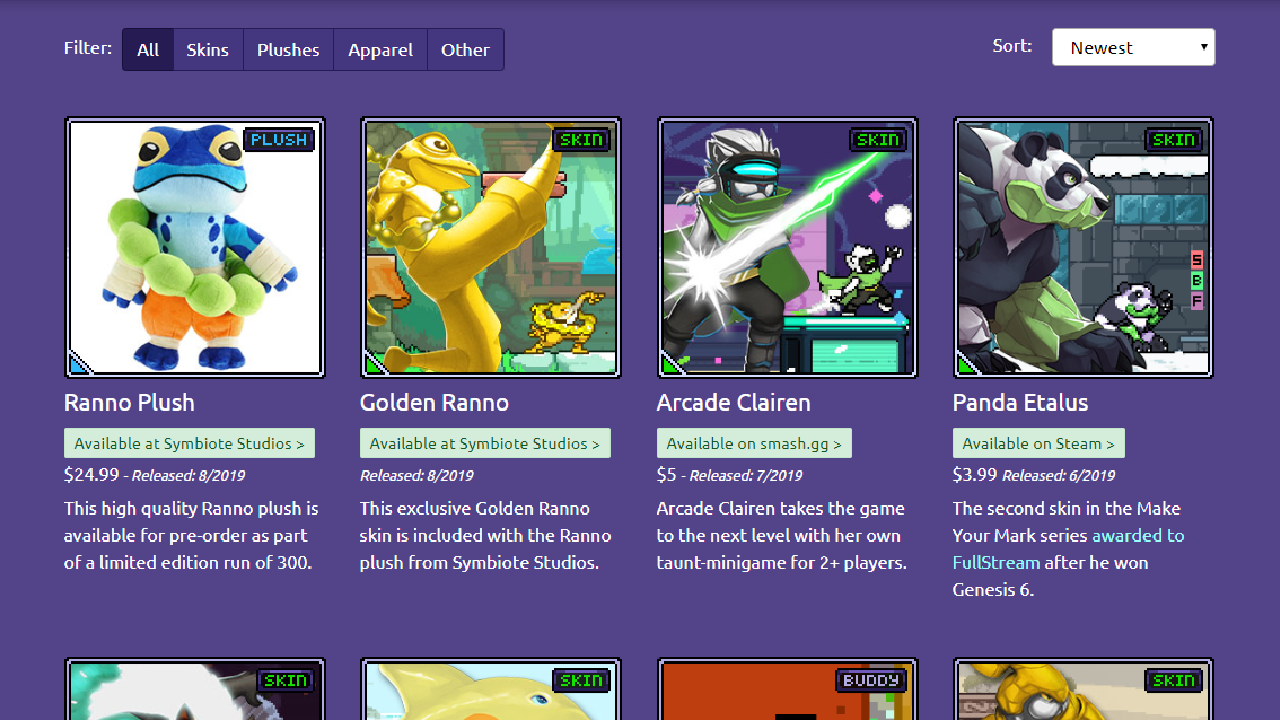Open the Newest sort dropdown
The width and height of the screenshot is (1280, 720).
point(1133,47)
